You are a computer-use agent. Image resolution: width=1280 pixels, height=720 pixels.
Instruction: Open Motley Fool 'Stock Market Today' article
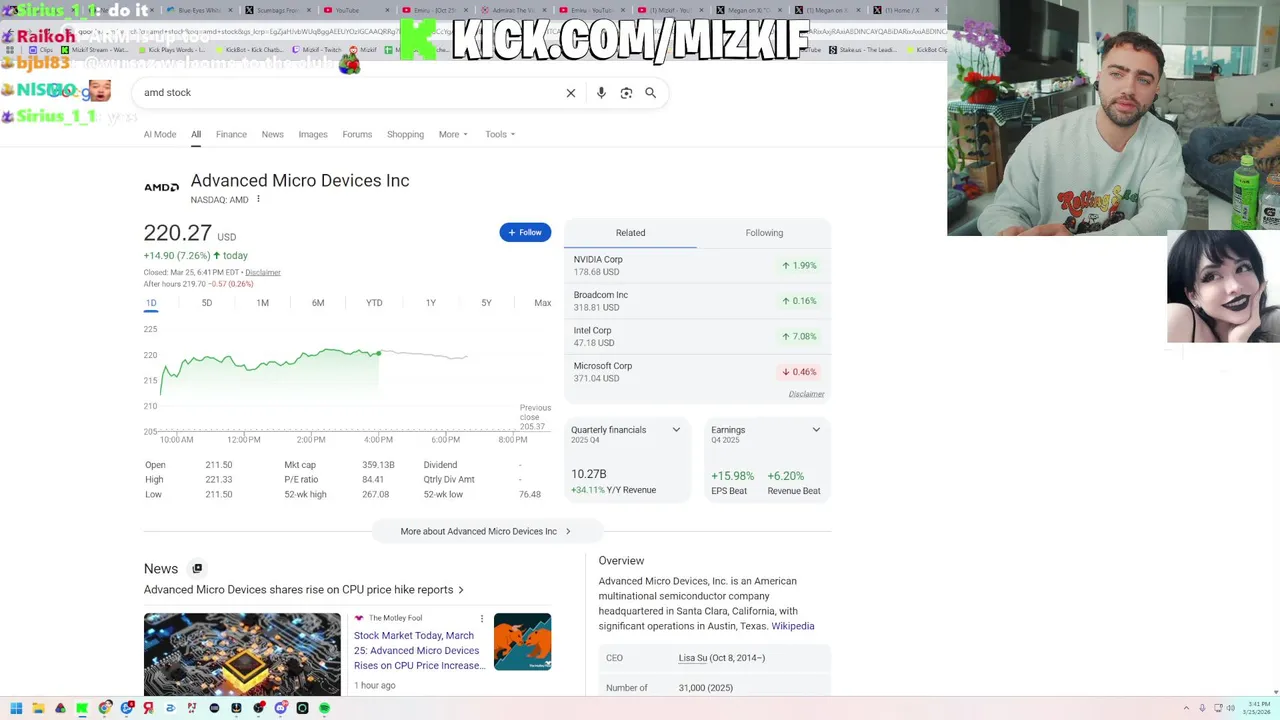pos(419,650)
